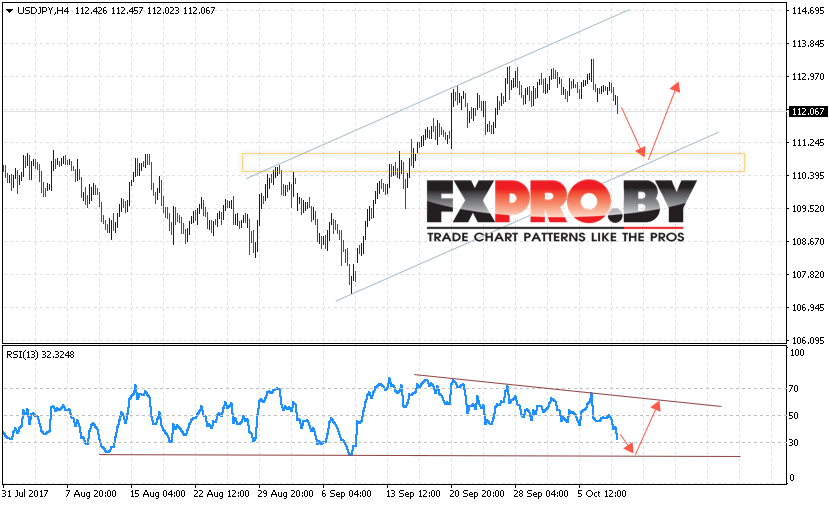This screenshot has width=829, height=505.
Task: Select the 111.245 price axis value
Action: click(x=808, y=143)
